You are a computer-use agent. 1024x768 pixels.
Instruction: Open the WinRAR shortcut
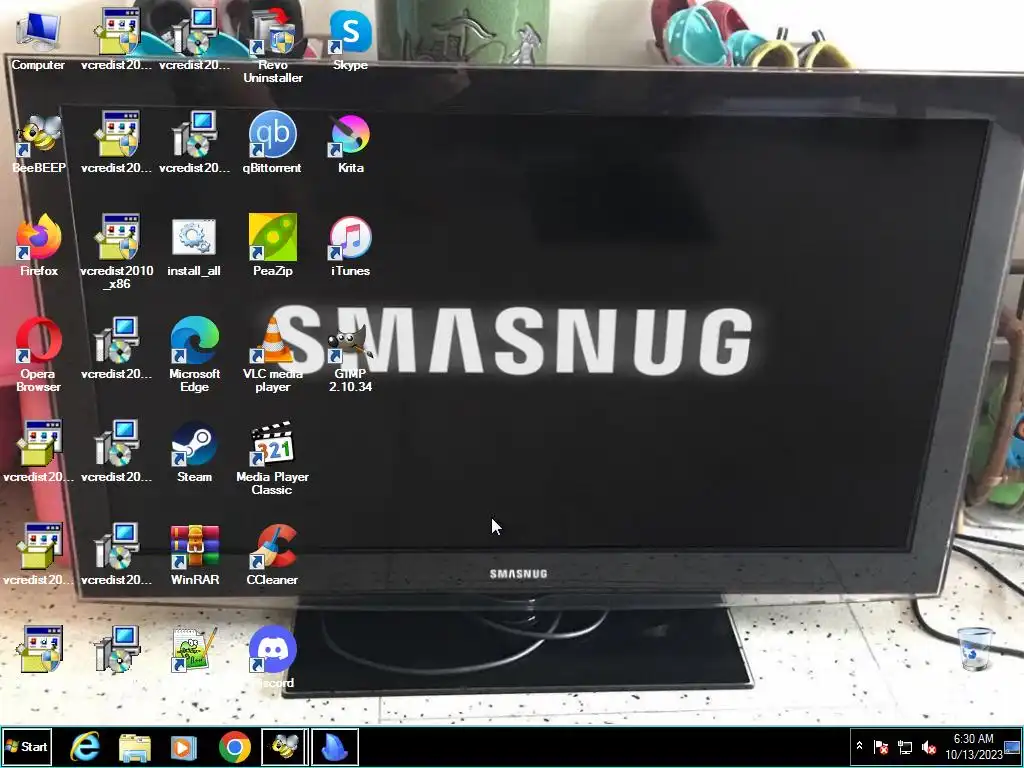pyautogui.click(x=195, y=555)
